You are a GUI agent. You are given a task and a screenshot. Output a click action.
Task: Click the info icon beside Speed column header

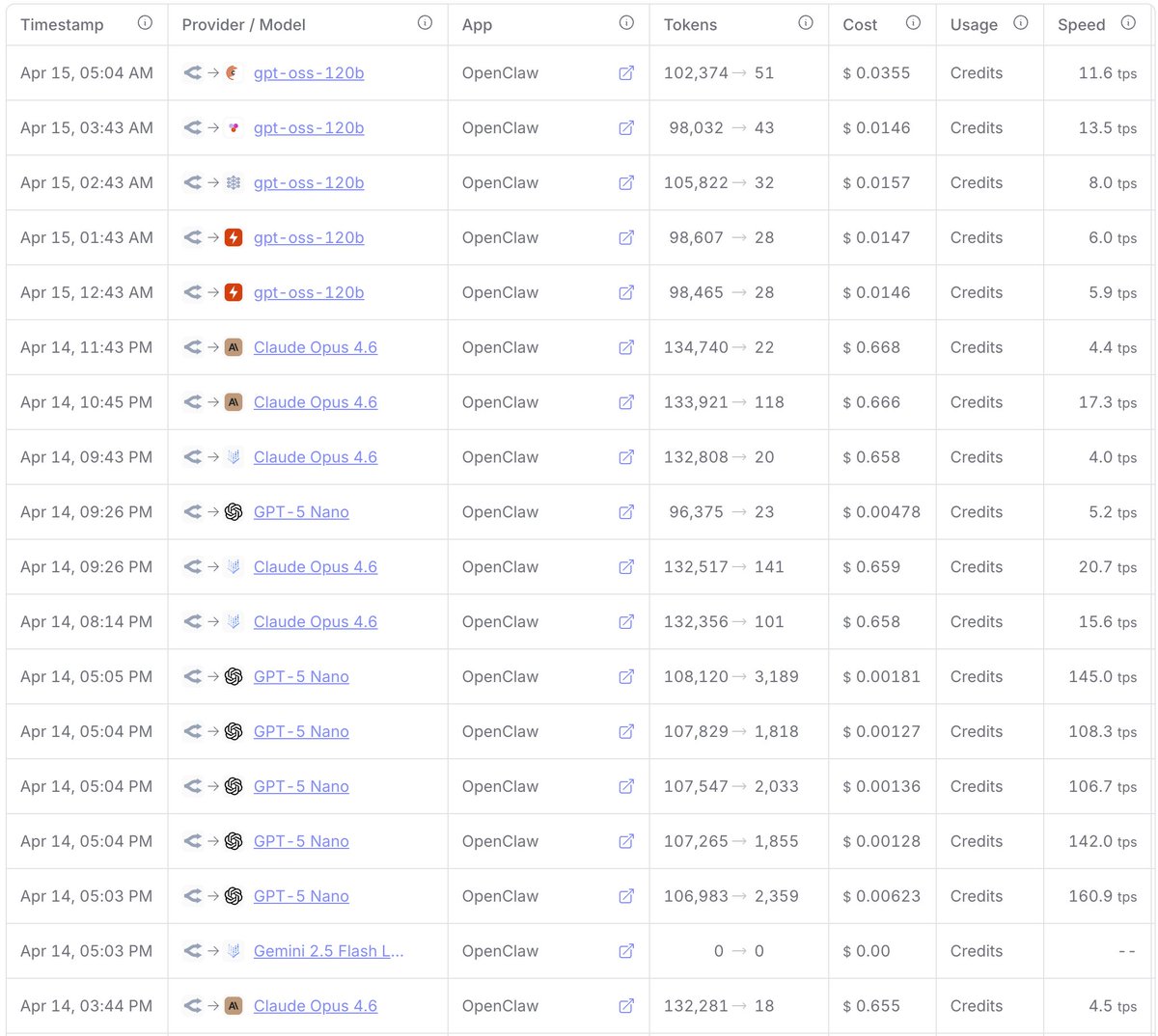(1128, 22)
